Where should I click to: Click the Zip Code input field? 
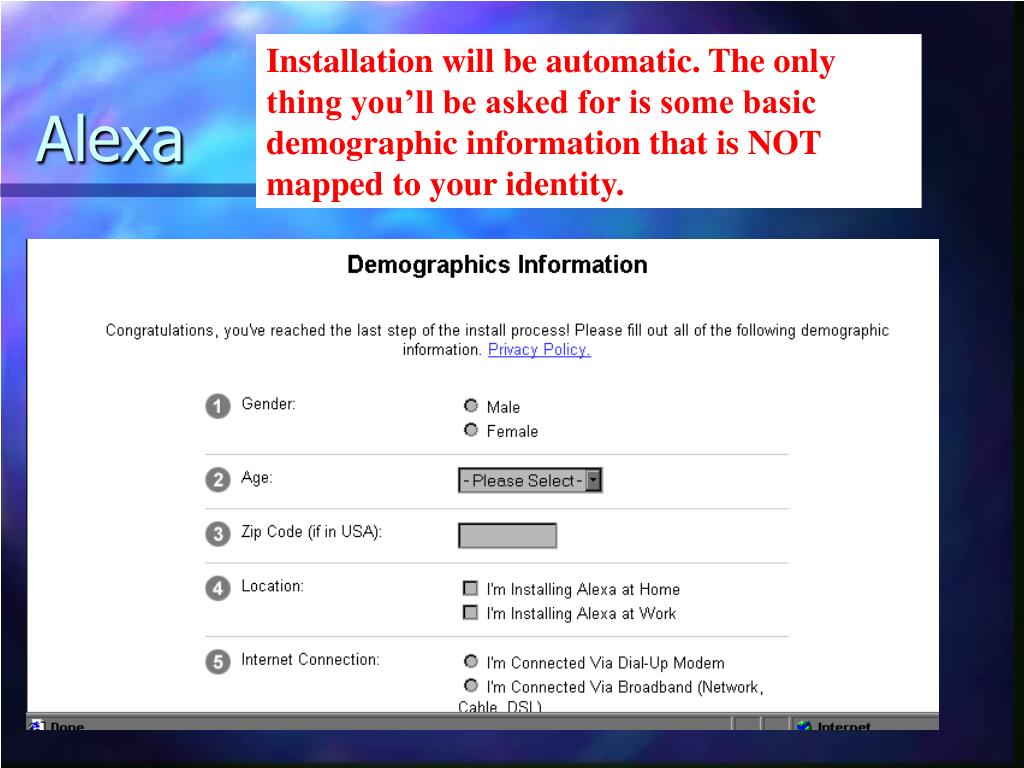507,536
